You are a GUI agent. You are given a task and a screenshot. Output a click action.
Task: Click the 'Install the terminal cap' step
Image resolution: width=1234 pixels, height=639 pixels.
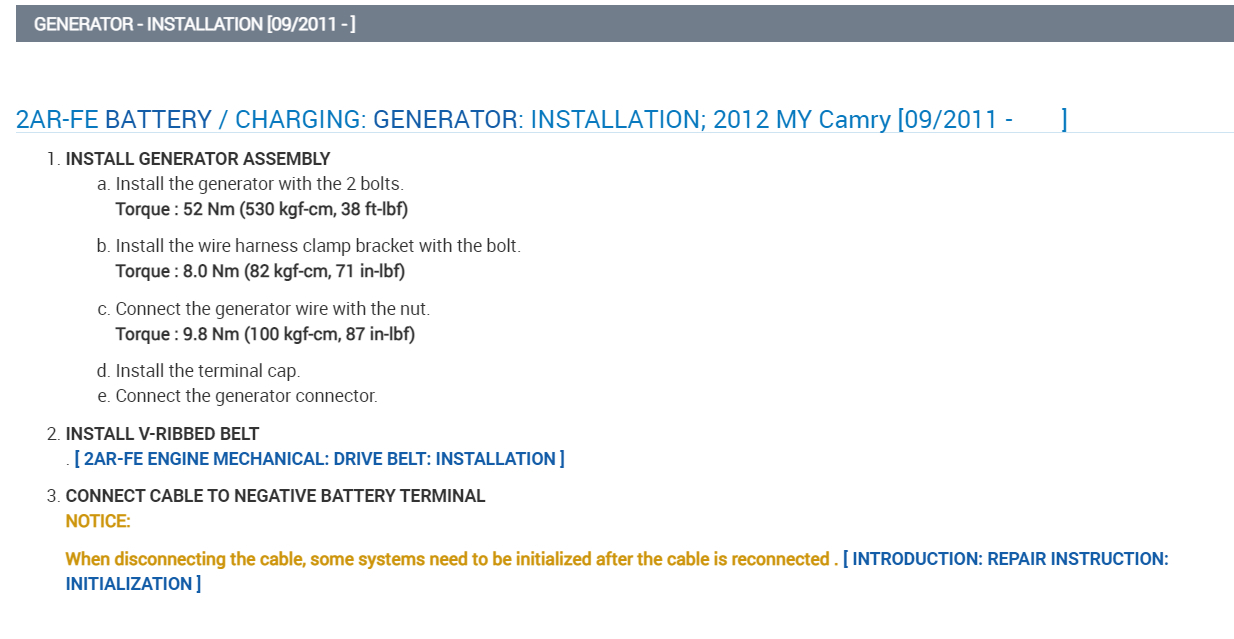pos(207,371)
